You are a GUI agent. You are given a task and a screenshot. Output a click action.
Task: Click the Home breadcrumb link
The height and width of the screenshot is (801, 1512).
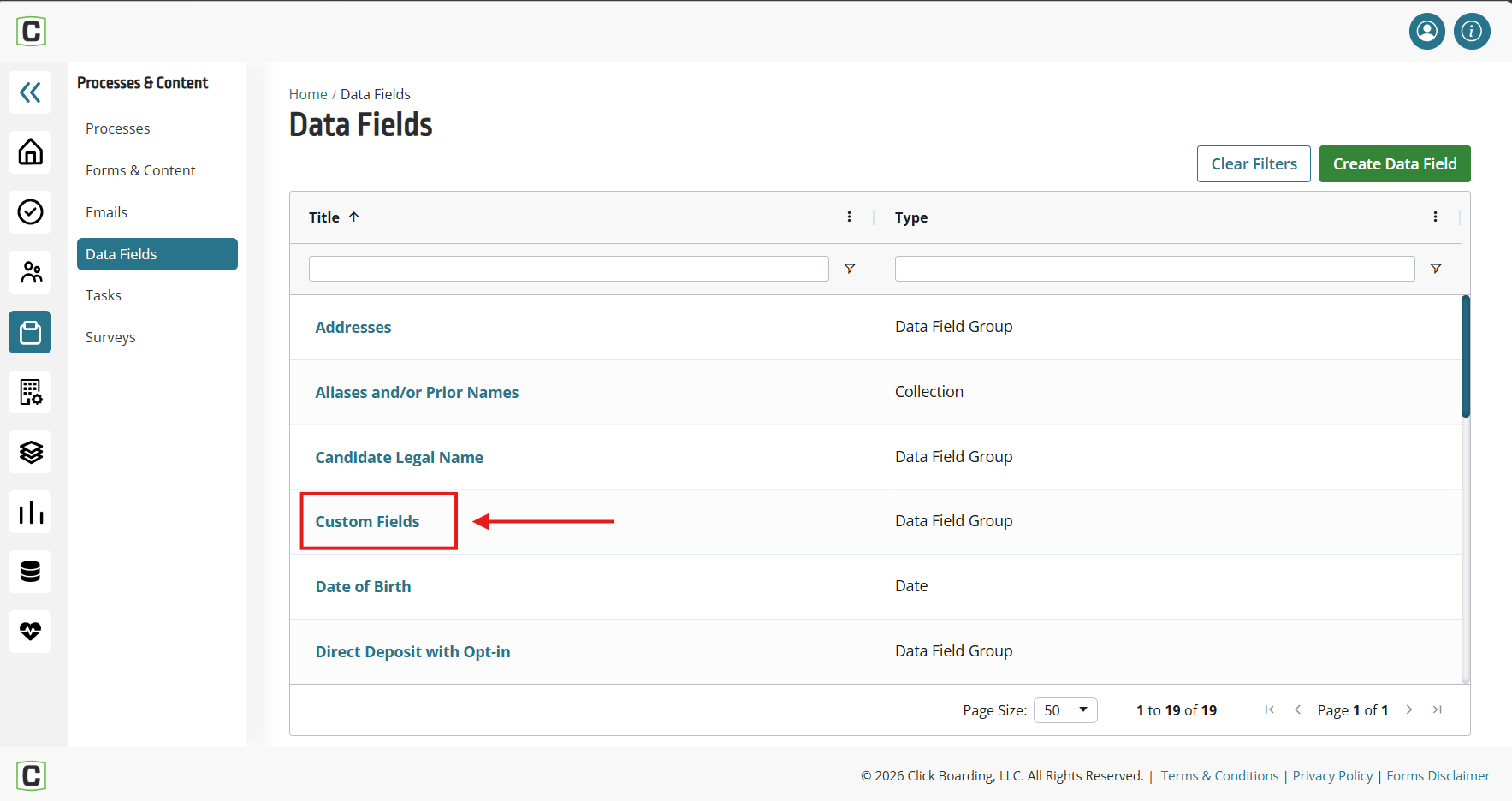308,94
